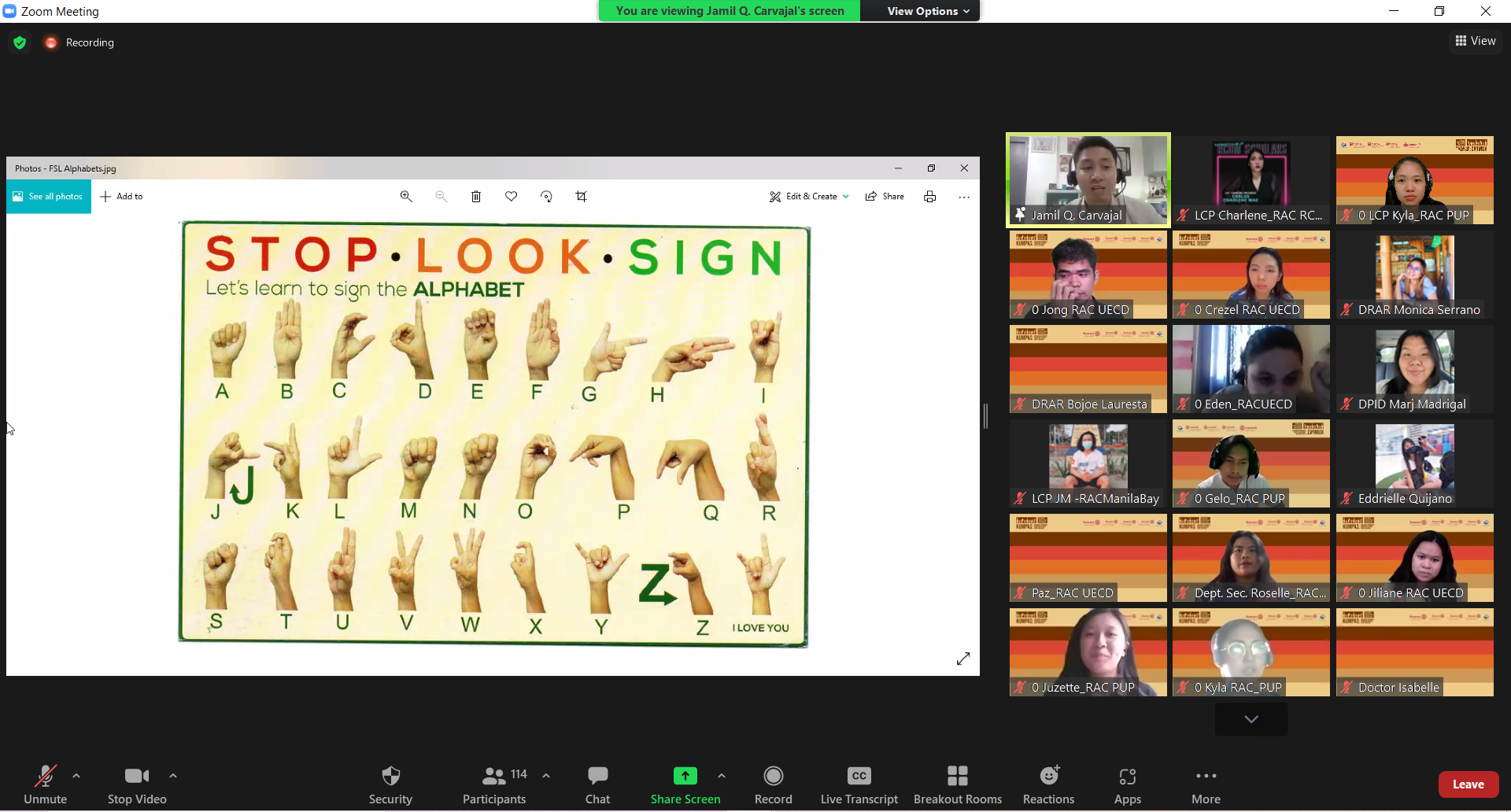
Task: Select the Crop tool in Photos
Action: (581, 196)
